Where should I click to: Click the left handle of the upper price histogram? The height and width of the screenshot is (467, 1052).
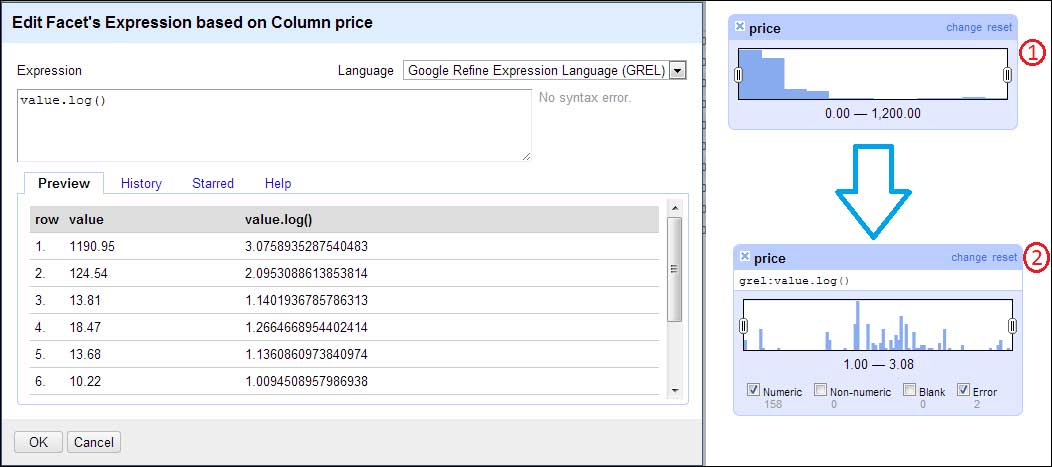point(739,75)
